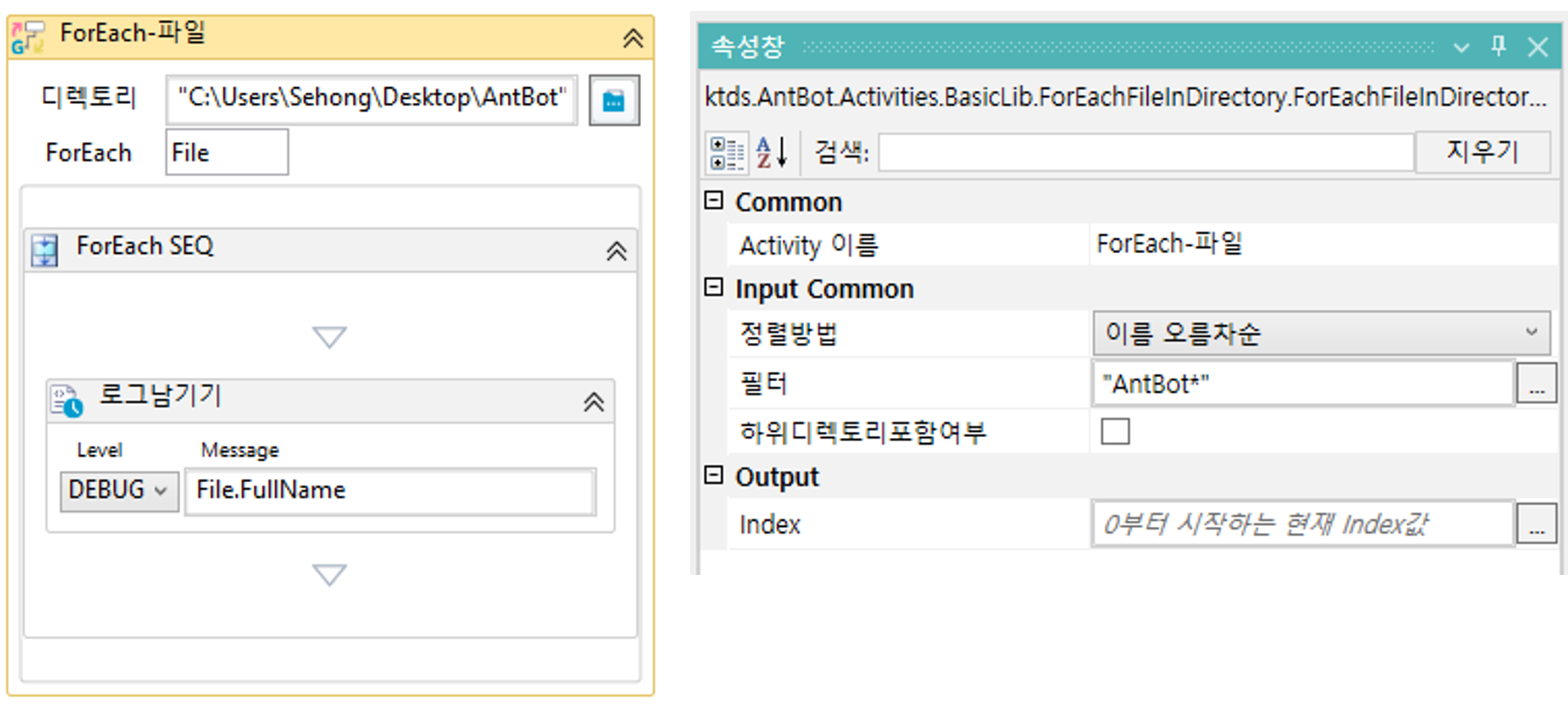Collapse the Output property group

click(713, 475)
